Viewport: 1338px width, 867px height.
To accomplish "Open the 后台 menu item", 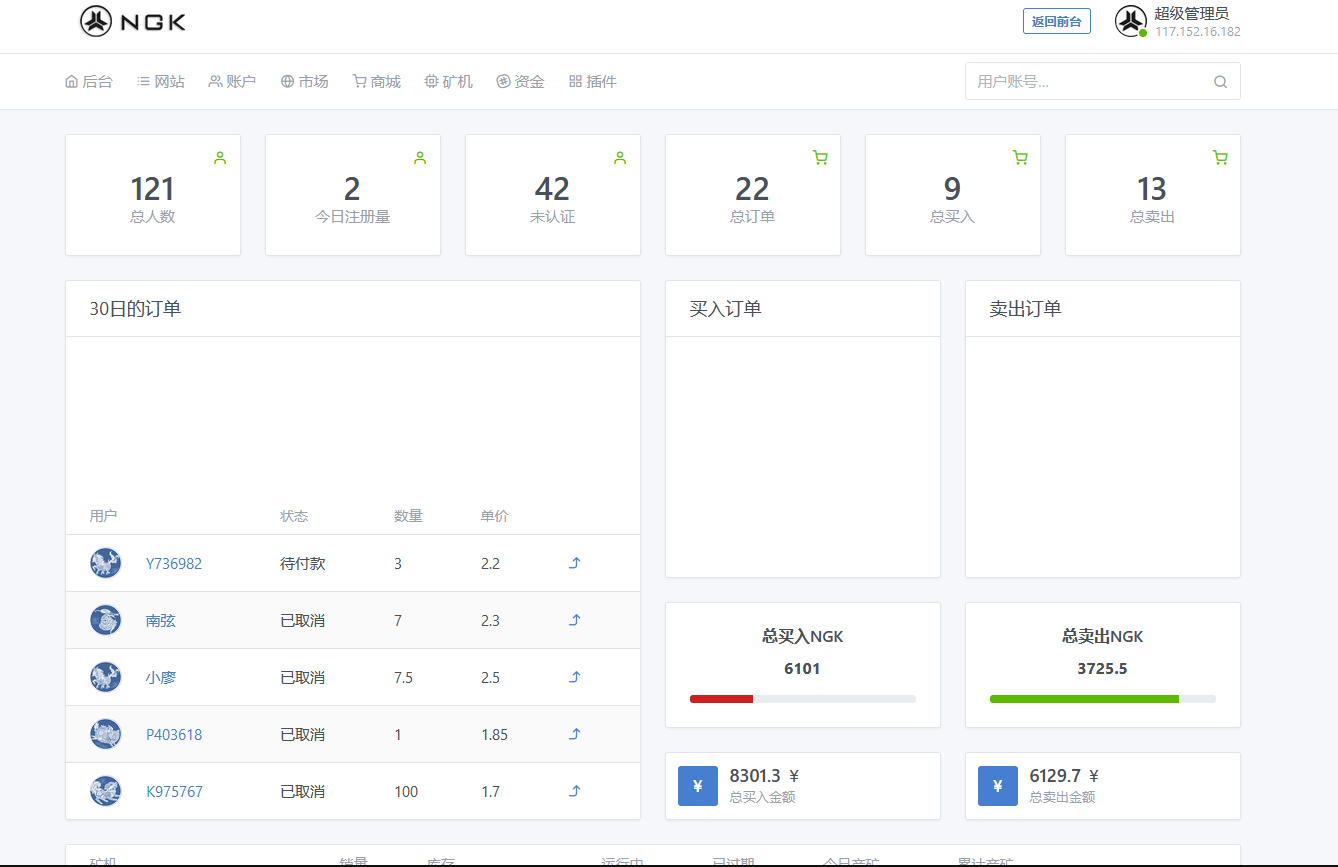I will tap(88, 82).
